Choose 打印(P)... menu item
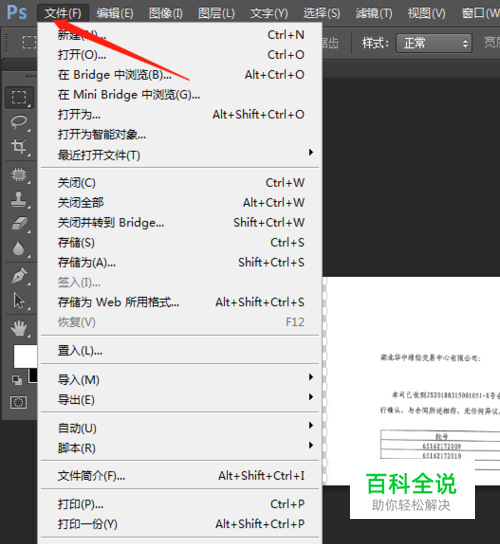 click(x=180, y=504)
